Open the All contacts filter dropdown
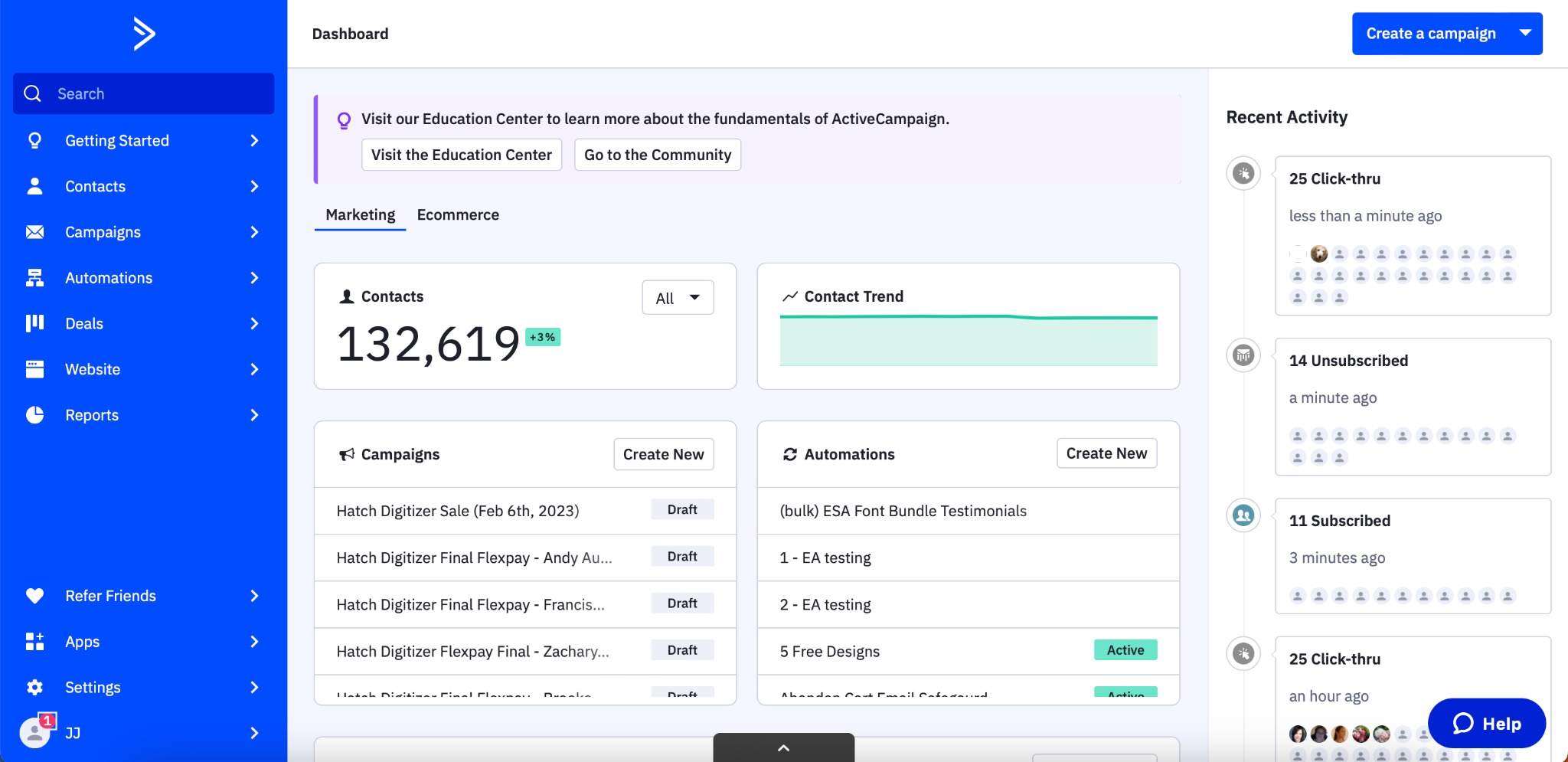Image resolution: width=1568 pixels, height=762 pixels. tap(678, 298)
